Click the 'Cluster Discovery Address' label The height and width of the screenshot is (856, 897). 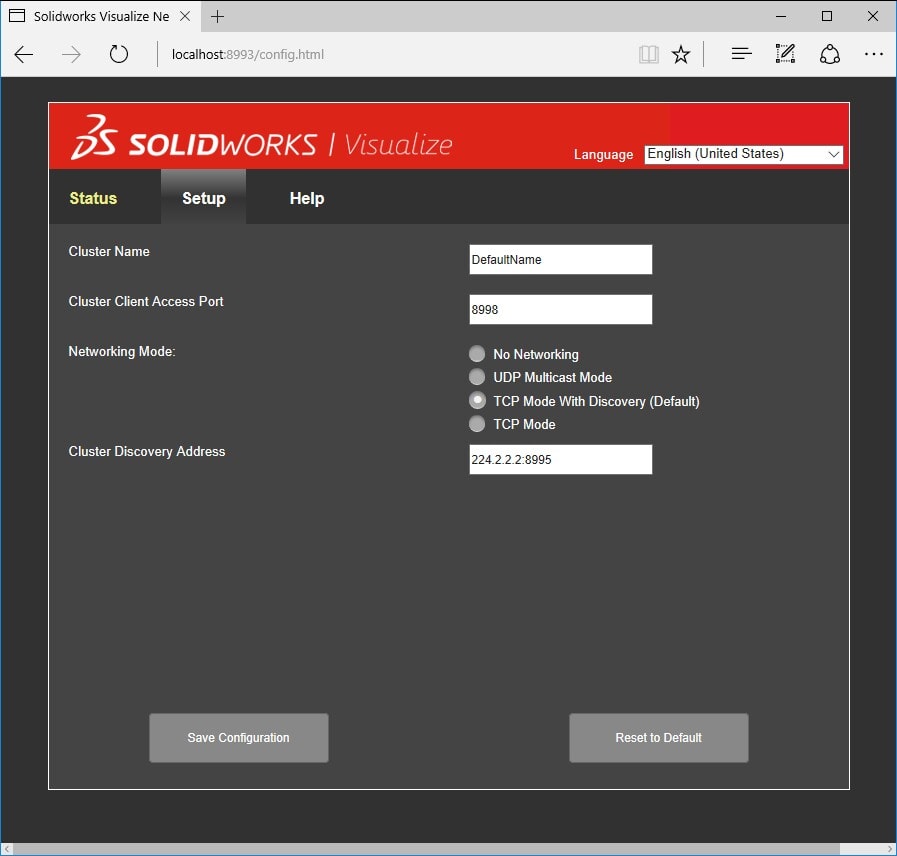click(x=147, y=451)
